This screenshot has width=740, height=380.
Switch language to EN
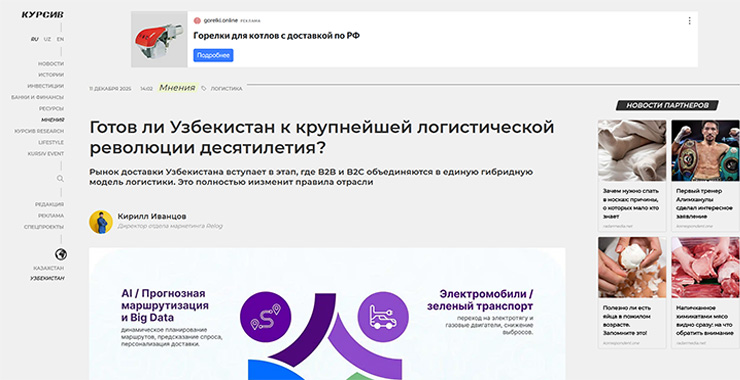click(x=60, y=39)
